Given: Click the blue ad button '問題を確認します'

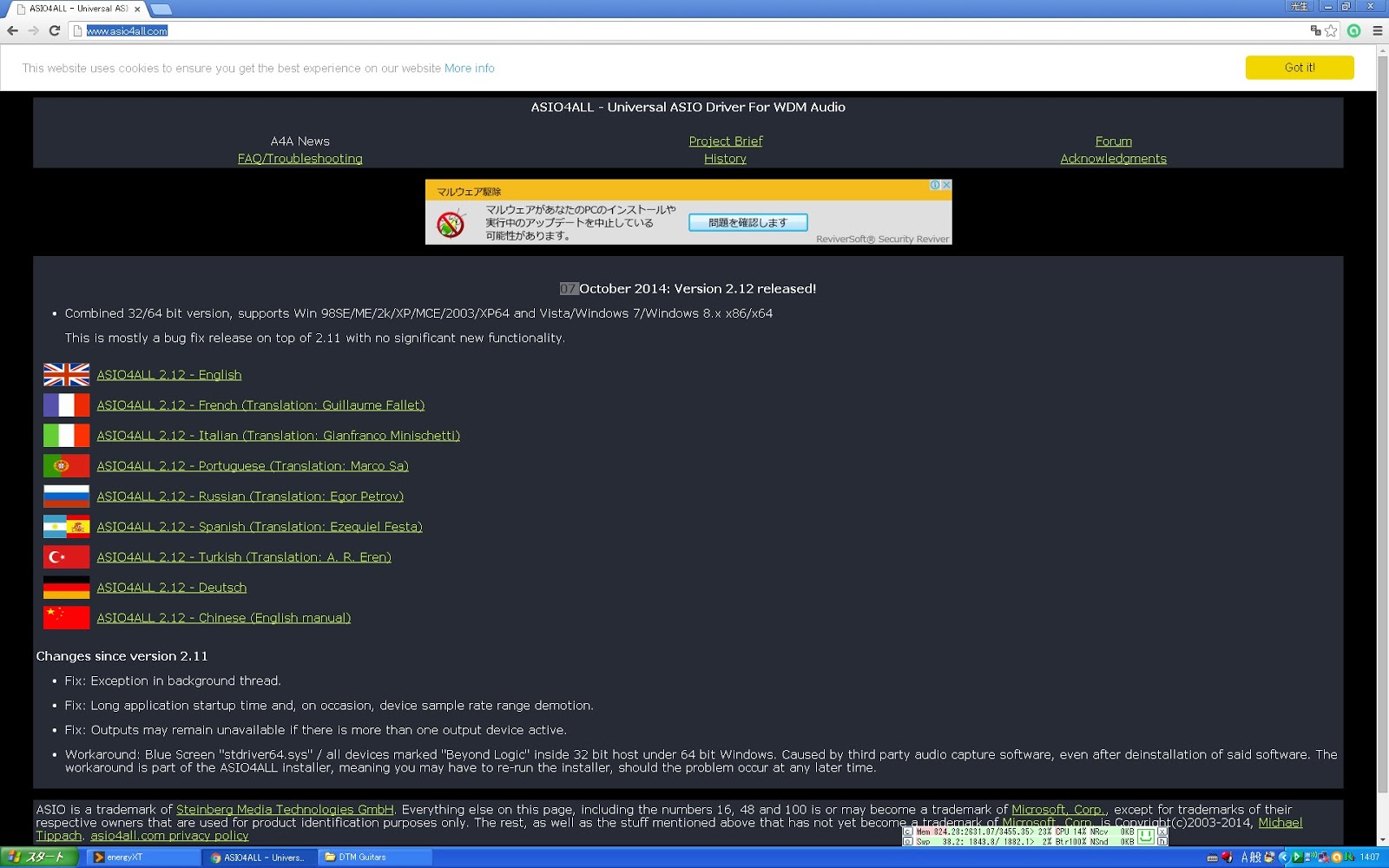Looking at the screenshot, I should (747, 222).
